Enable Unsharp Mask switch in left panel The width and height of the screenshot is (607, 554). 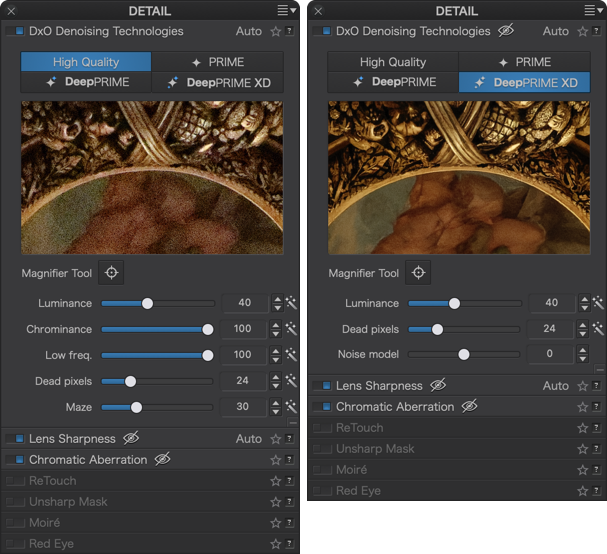[15, 502]
